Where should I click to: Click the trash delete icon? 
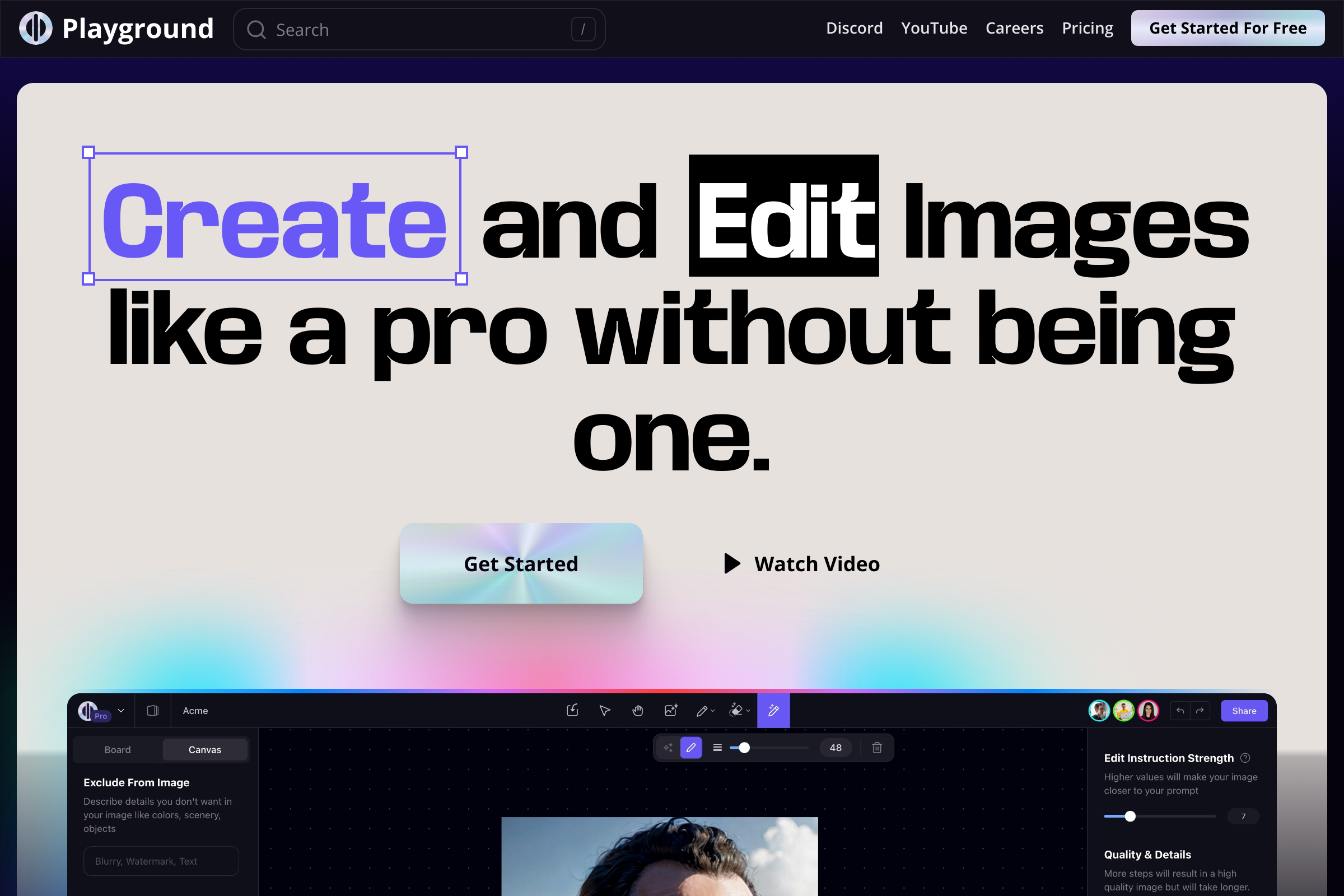pos(876,748)
